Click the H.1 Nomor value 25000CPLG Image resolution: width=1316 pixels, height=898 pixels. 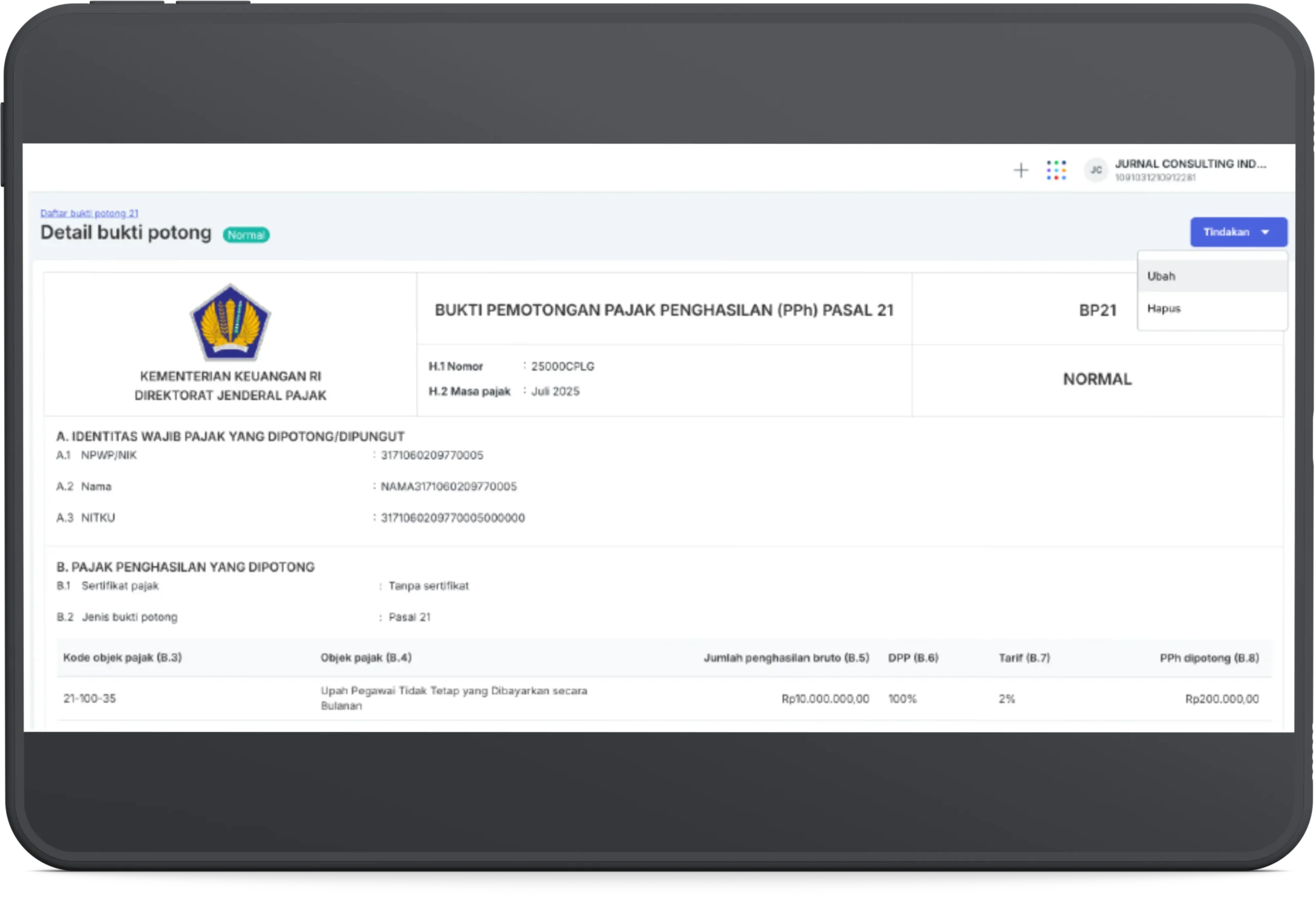pos(562,366)
